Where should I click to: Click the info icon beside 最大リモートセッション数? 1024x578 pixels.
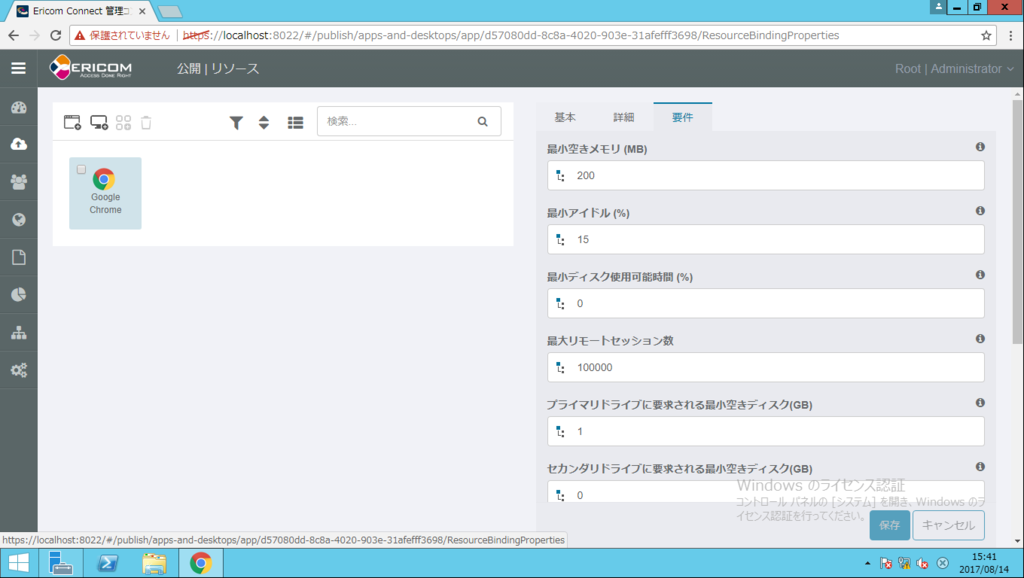click(979, 339)
